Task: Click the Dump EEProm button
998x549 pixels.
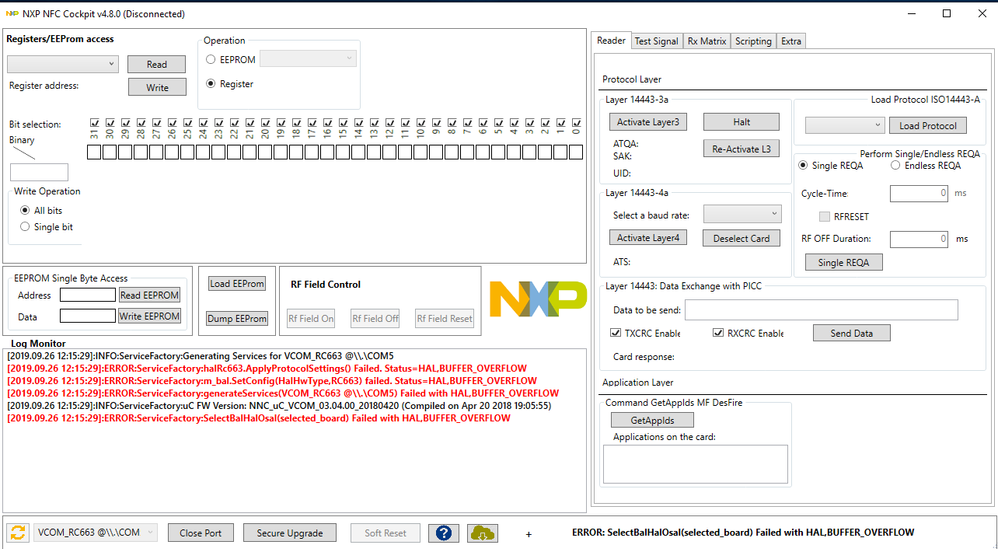Action: point(237,319)
